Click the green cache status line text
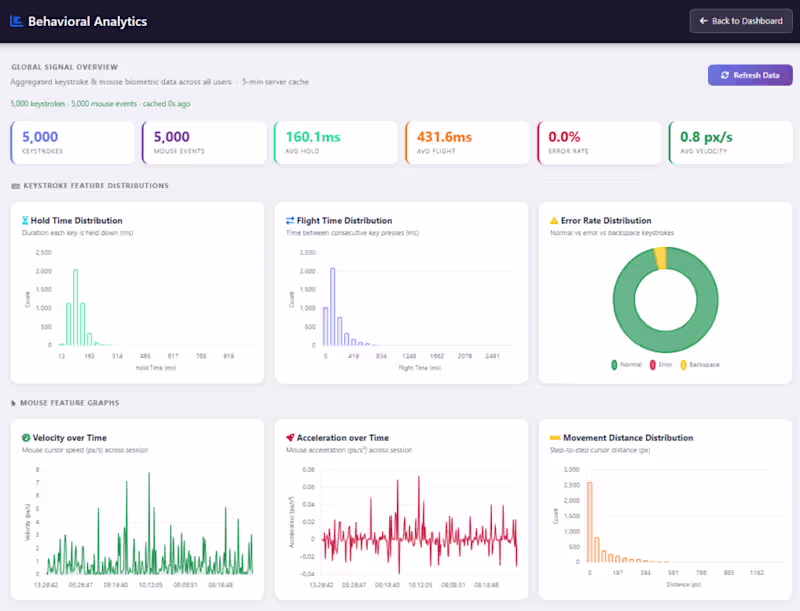The height and width of the screenshot is (611, 800). 101,104
